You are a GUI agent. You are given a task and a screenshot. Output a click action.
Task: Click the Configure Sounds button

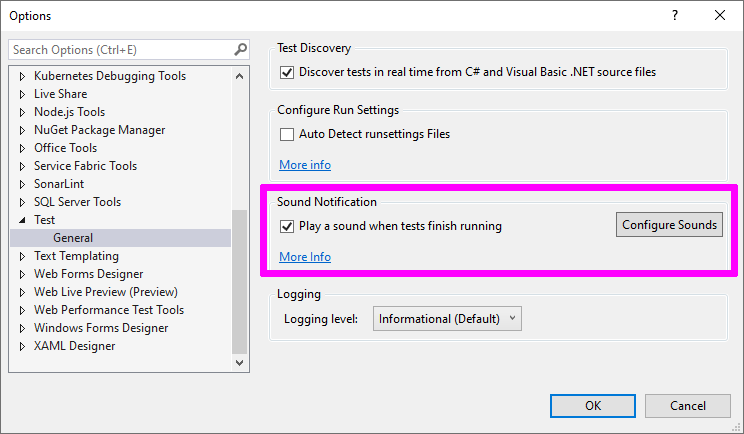669,225
